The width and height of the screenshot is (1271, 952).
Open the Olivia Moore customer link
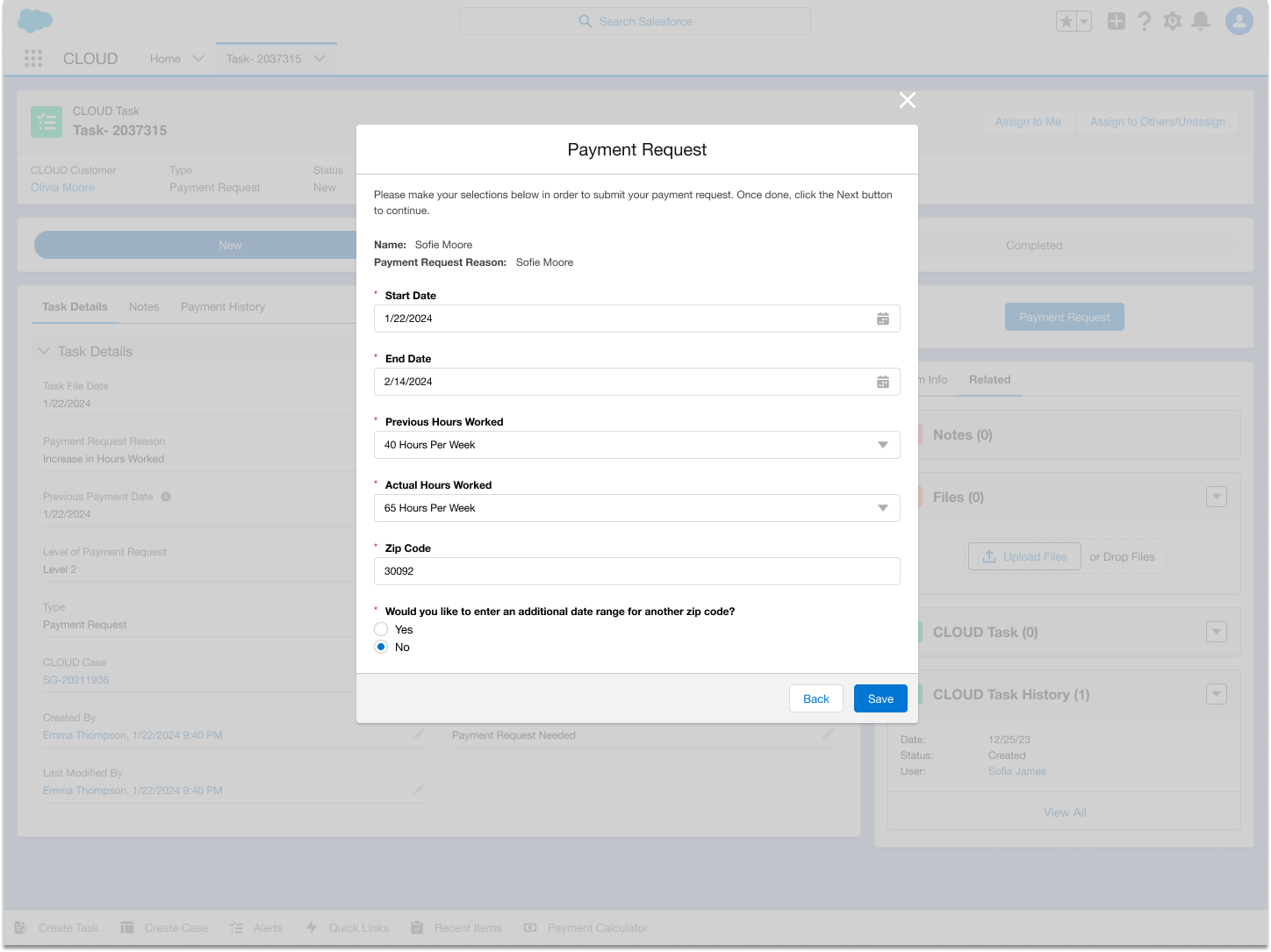[x=62, y=187]
